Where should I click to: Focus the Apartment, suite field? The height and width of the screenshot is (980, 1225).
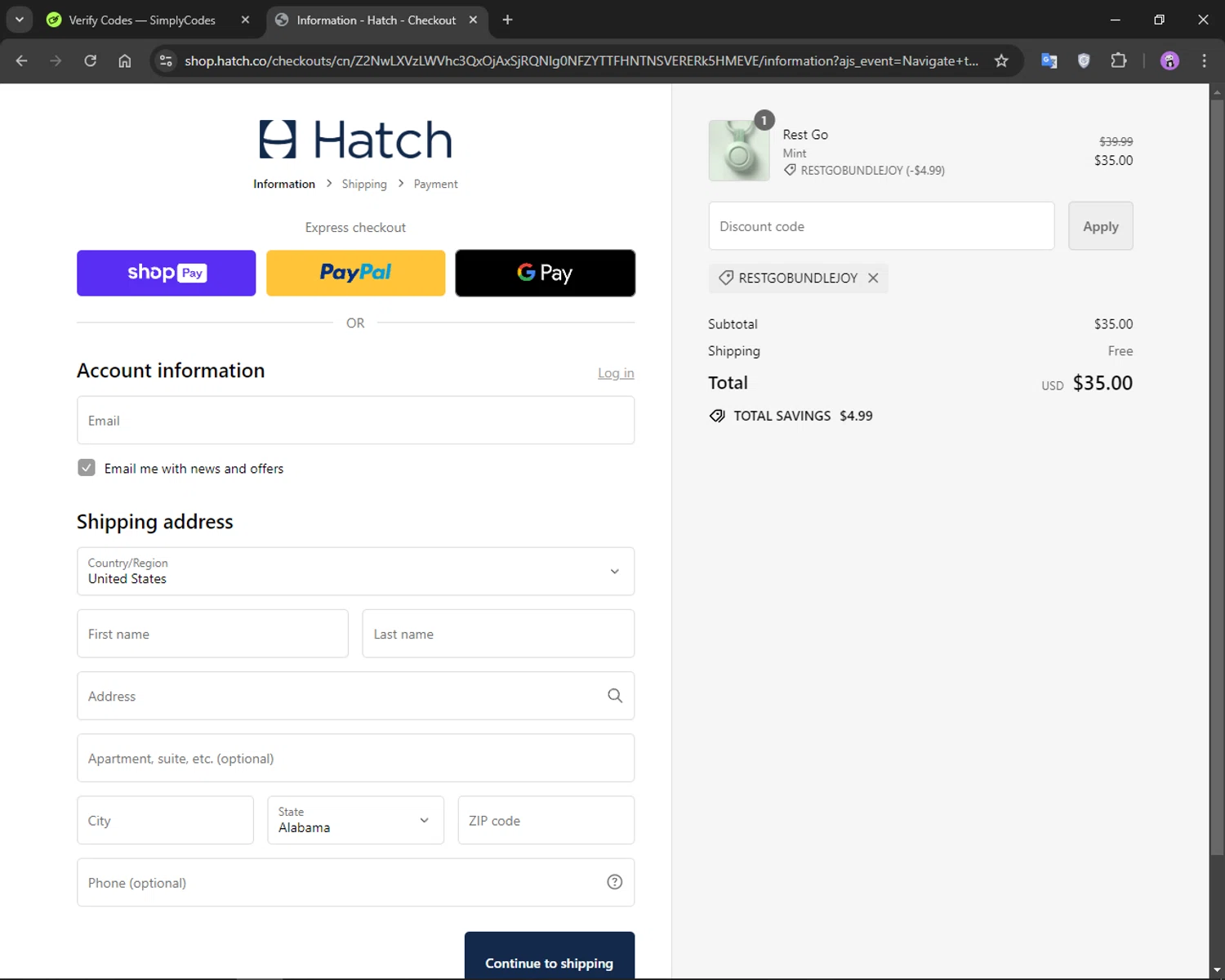[355, 758]
